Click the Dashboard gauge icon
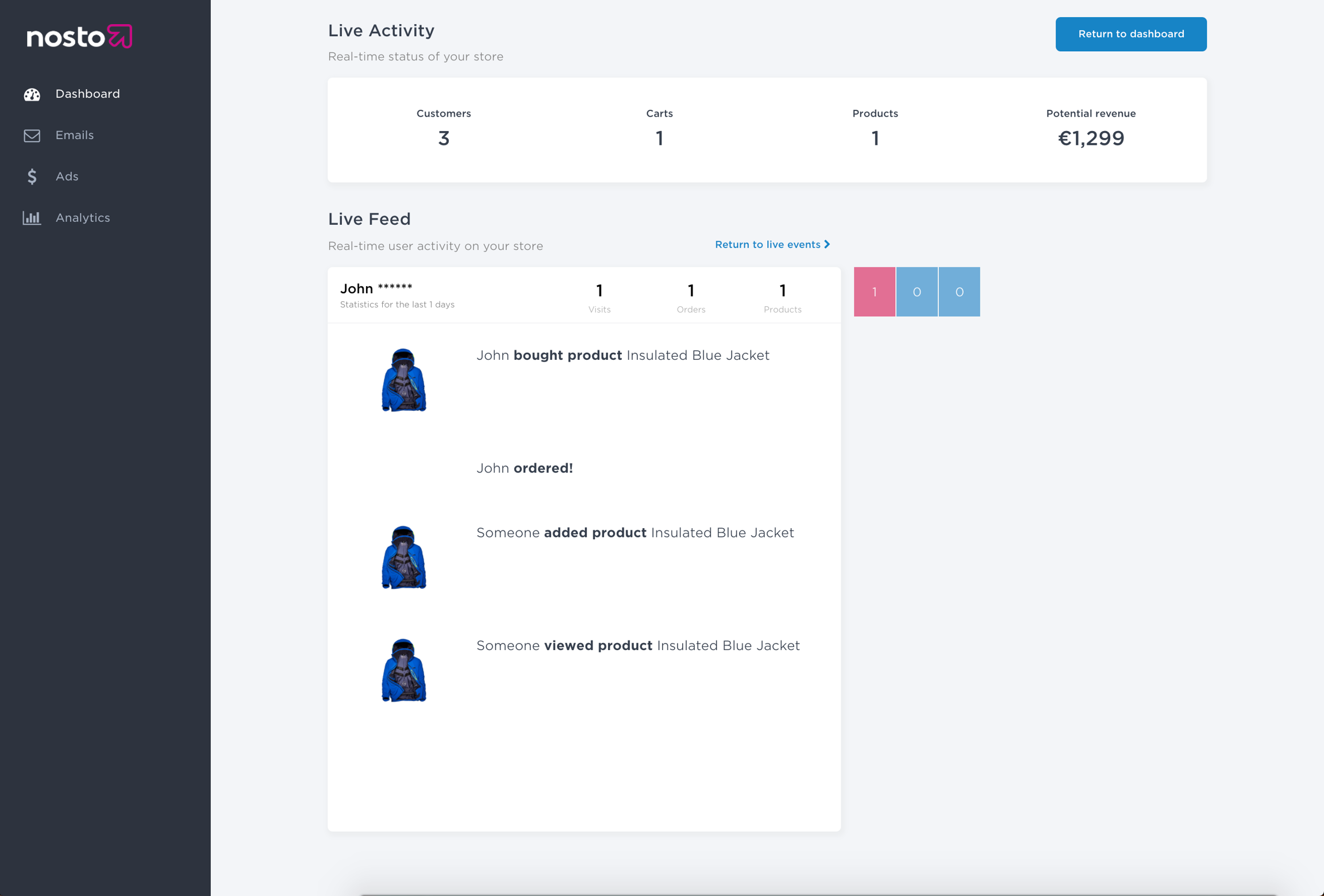 32,94
